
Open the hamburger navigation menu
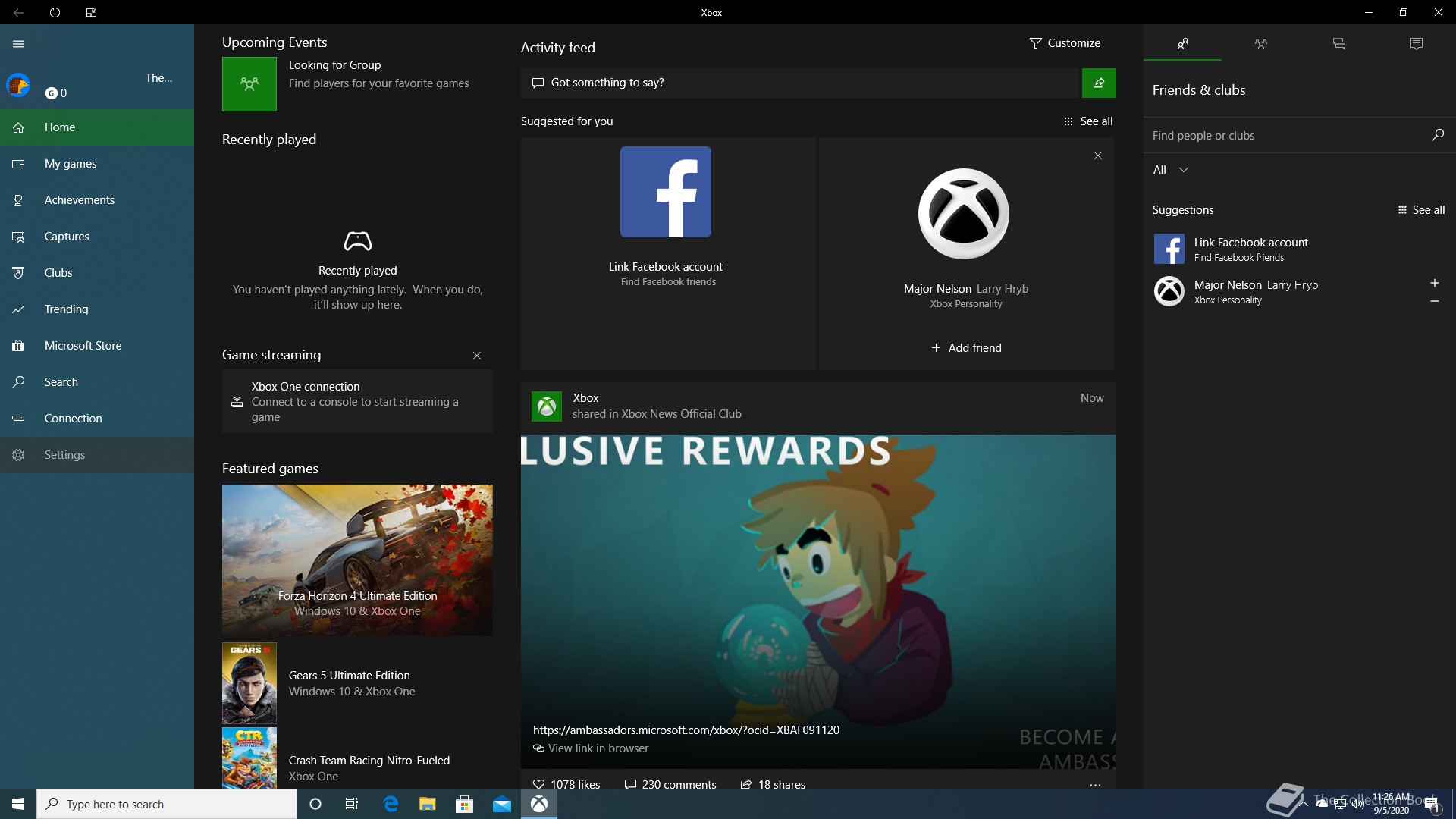coord(18,44)
